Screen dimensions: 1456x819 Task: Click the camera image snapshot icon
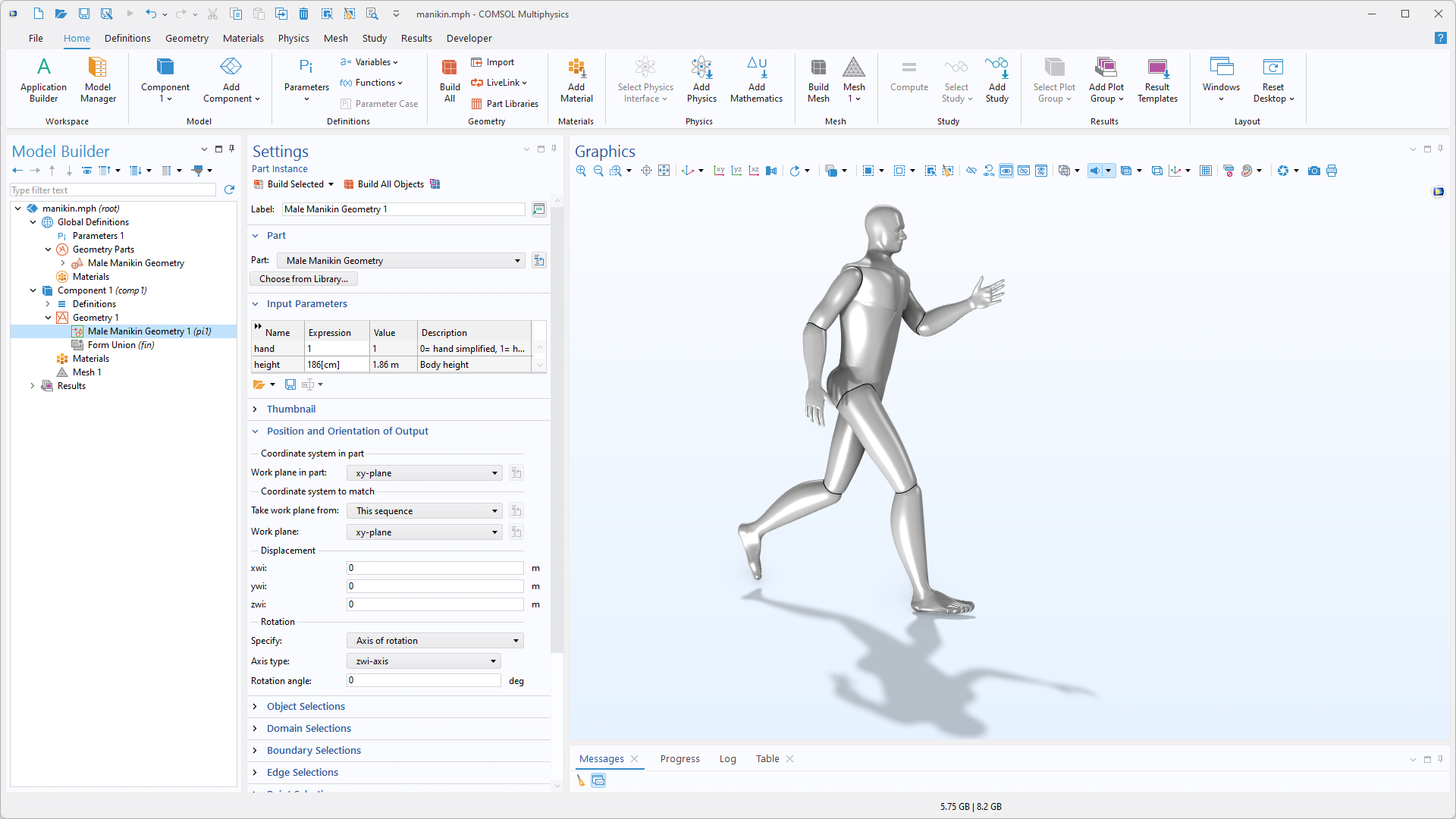click(x=1314, y=171)
